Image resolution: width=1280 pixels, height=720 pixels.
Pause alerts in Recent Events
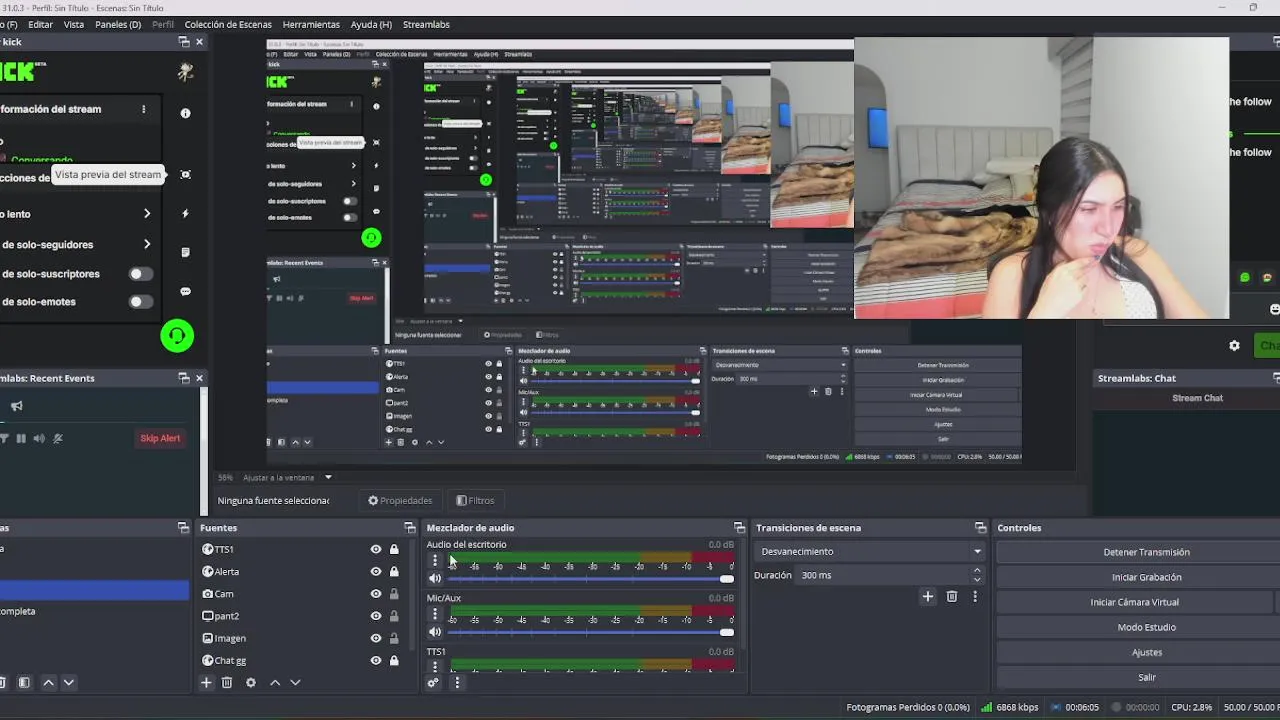(x=21, y=438)
